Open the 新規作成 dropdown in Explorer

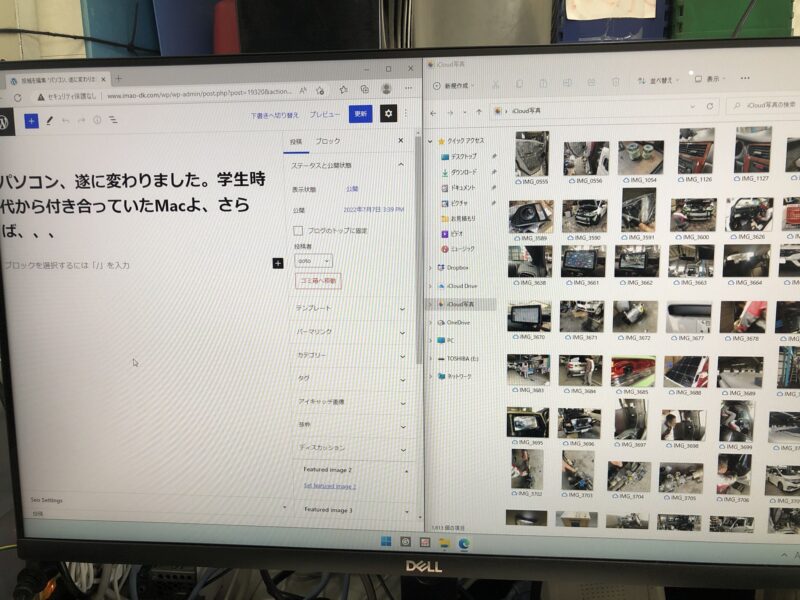click(454, 86)
